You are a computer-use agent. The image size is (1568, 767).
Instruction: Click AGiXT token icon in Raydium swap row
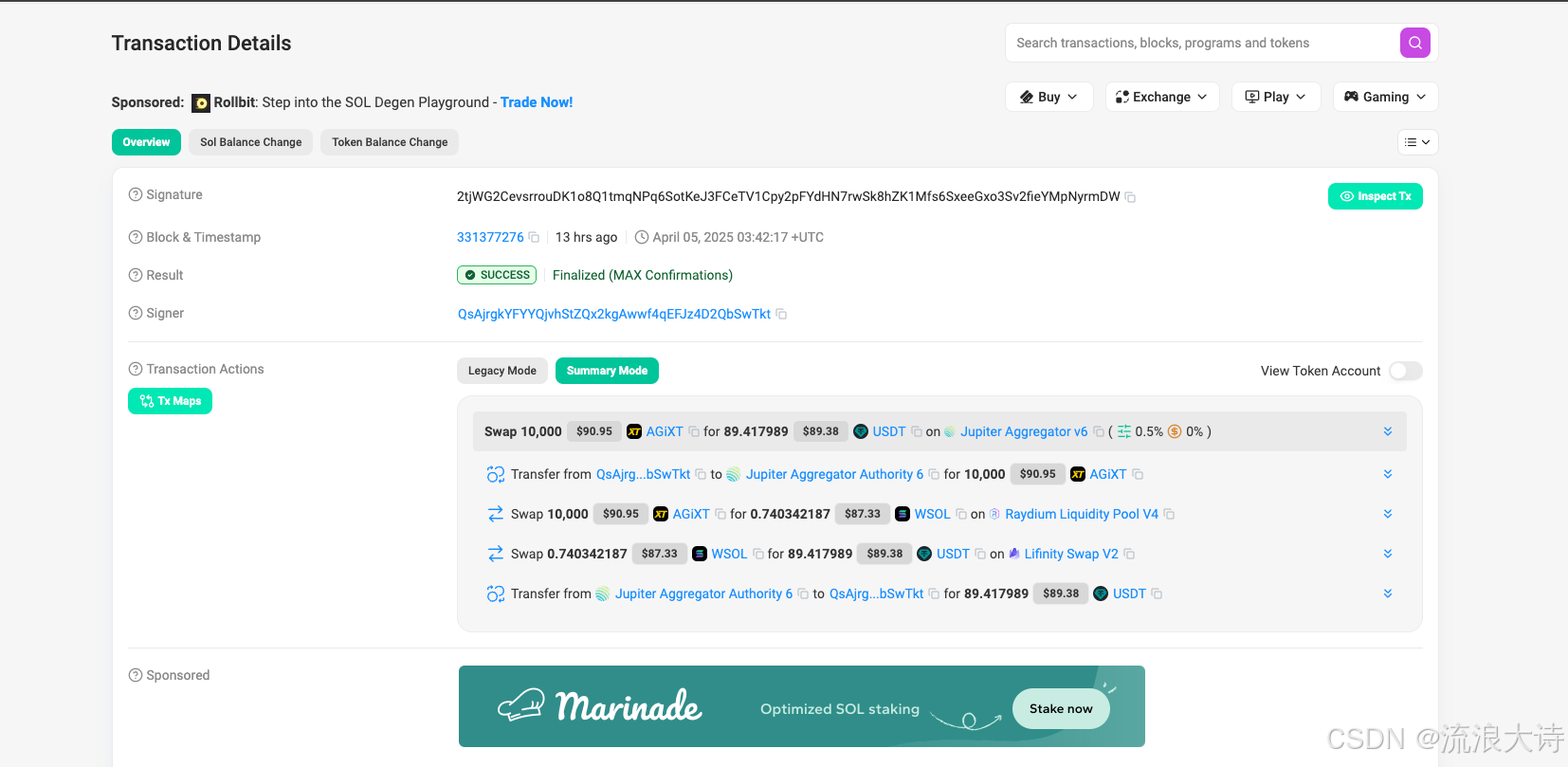pyautogui.click(x=661, y=514)
